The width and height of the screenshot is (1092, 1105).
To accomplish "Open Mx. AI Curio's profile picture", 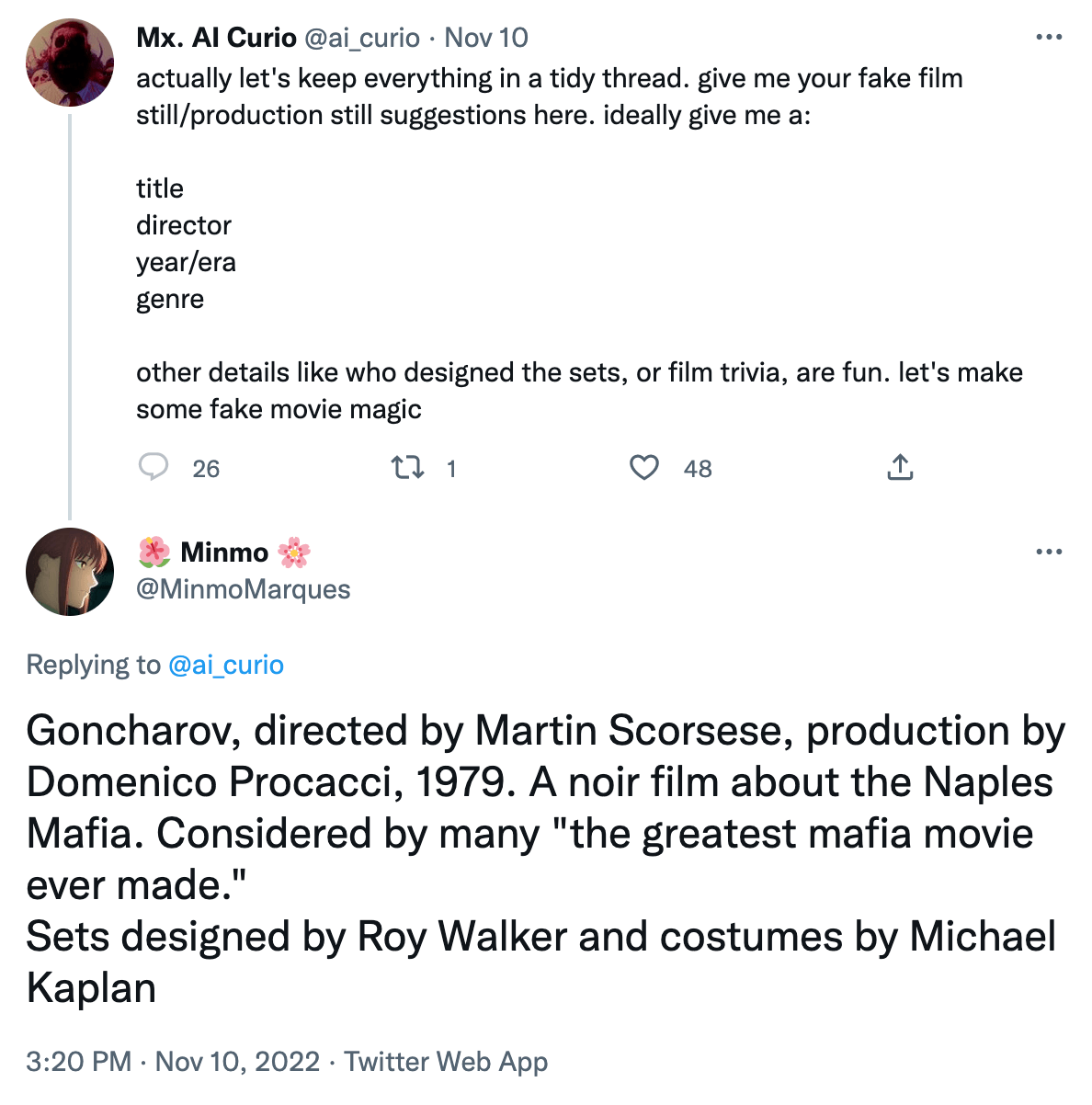I will (70, 63).
